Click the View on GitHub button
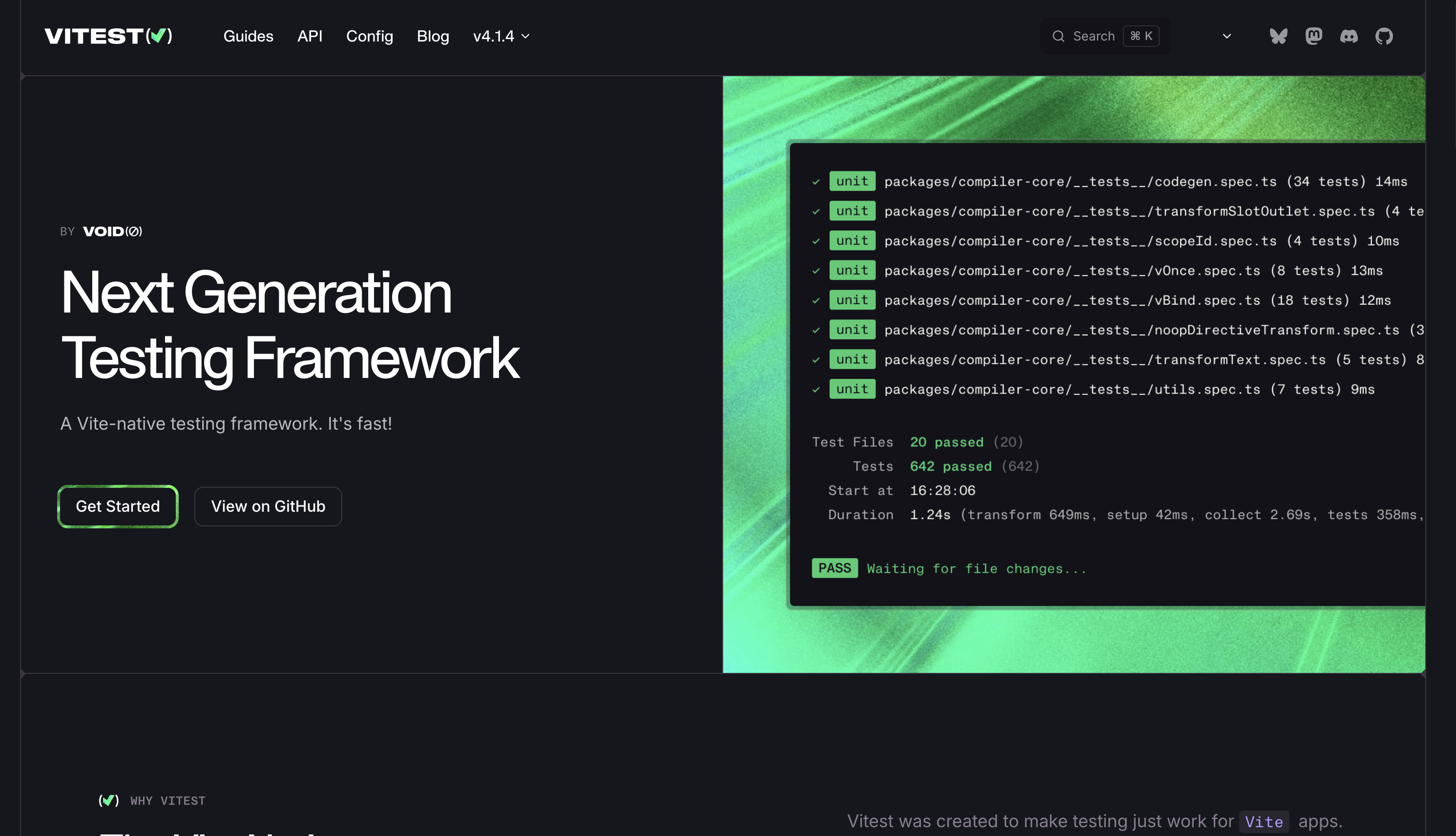The height and width of the screenshot is (836, 1456). pyautogui.click(x=268, y=506)
